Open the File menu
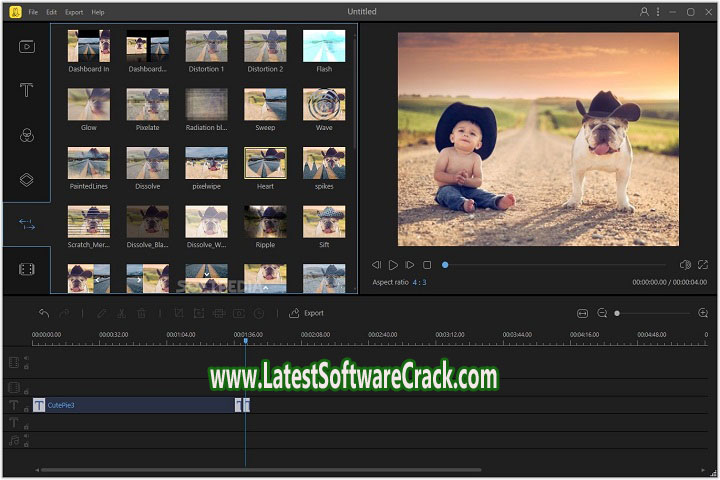The height and width of the screenshot is (480, 720). (33, 12)
